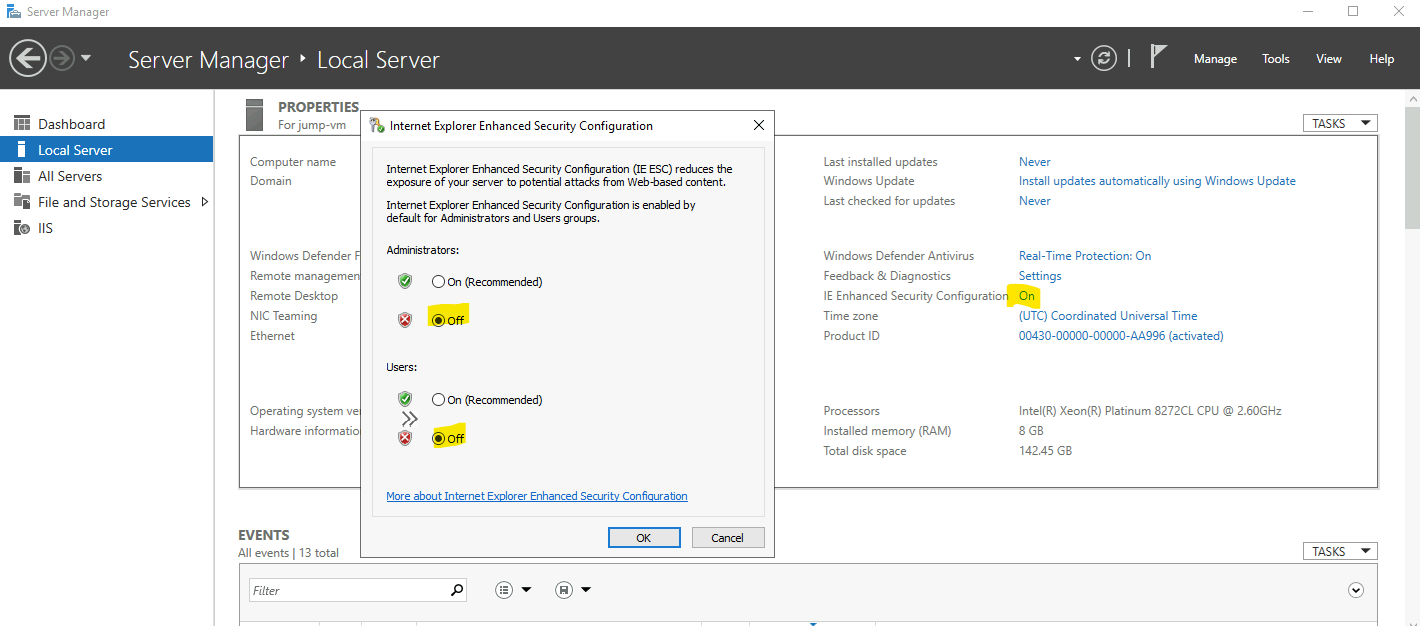The image size is (1420, 626).
Task: Click the Dashboard icon in sidebar
Action: click(22, 124)
